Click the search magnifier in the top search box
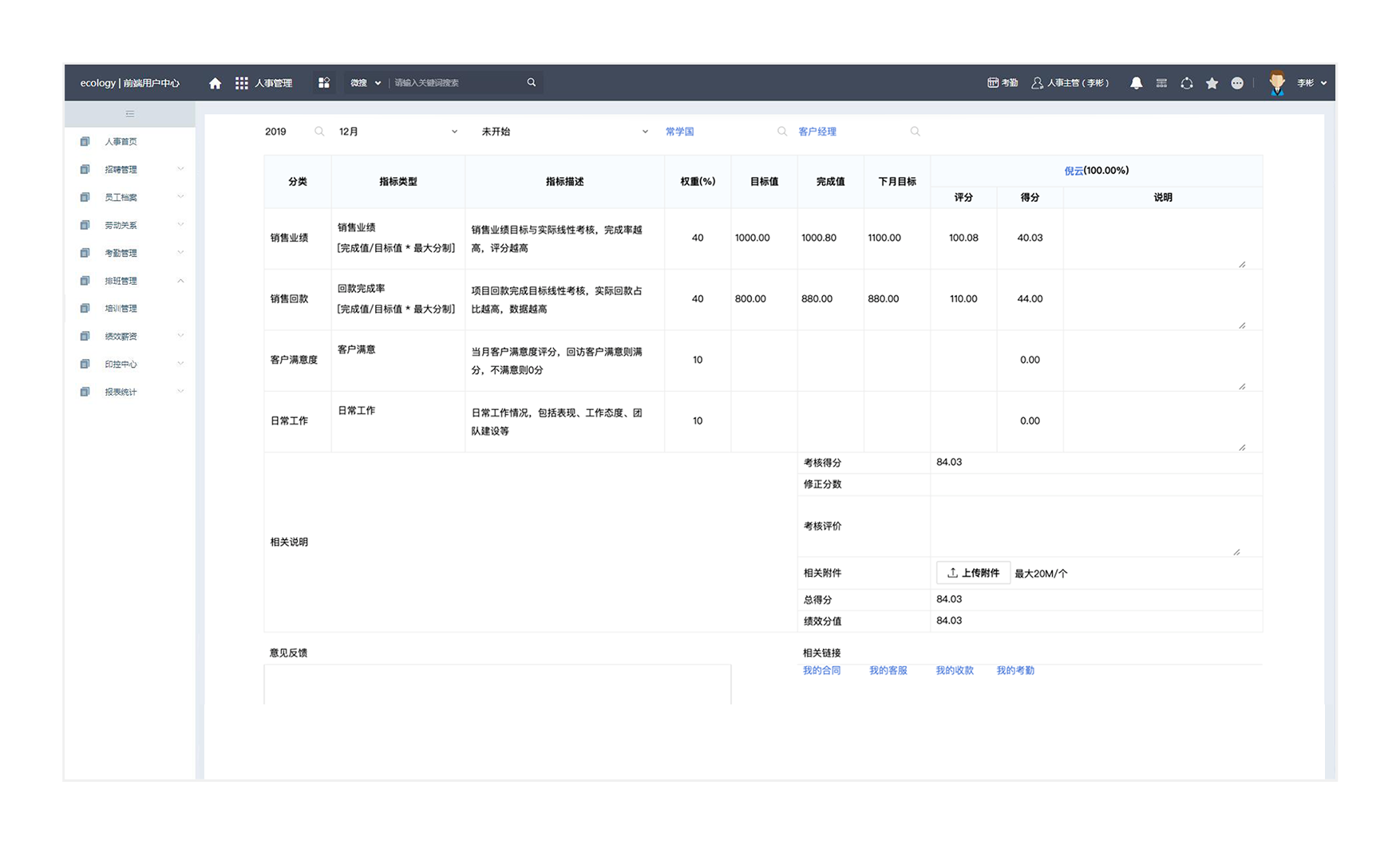 point(532,82)
